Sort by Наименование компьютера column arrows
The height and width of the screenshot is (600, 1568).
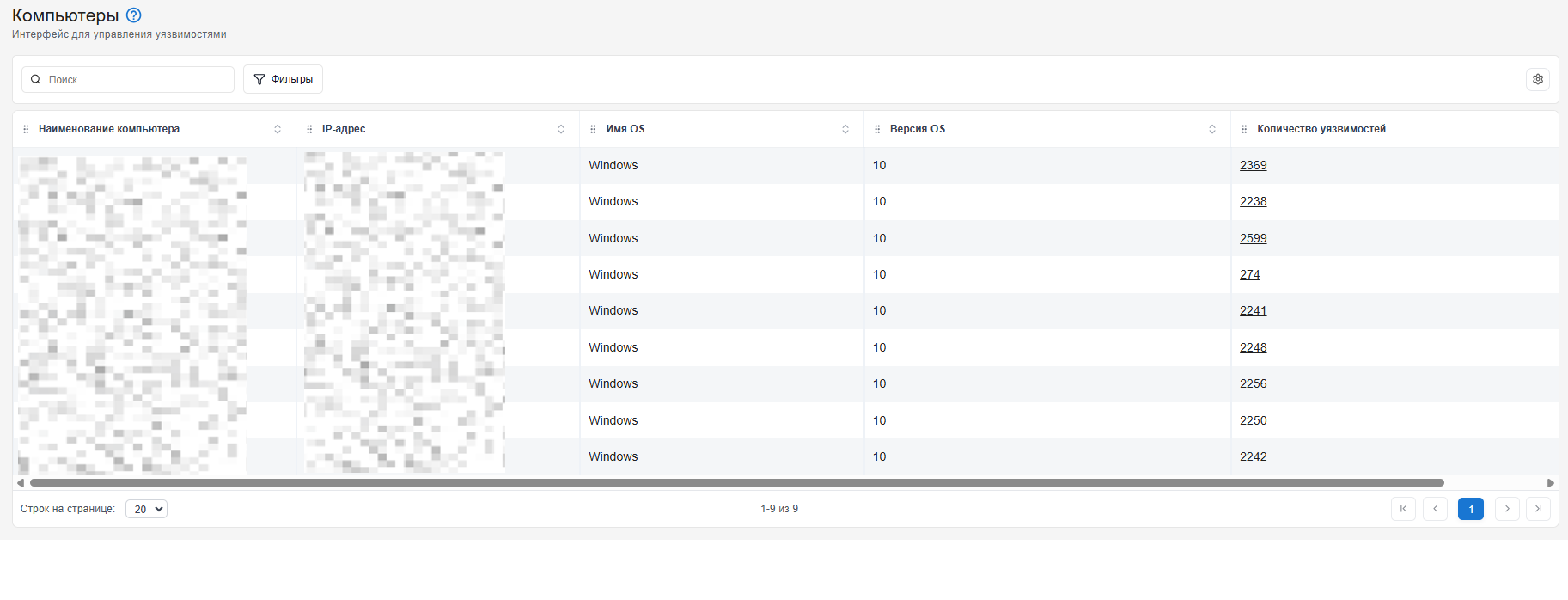pyautogui.click(x=278, y=129)
